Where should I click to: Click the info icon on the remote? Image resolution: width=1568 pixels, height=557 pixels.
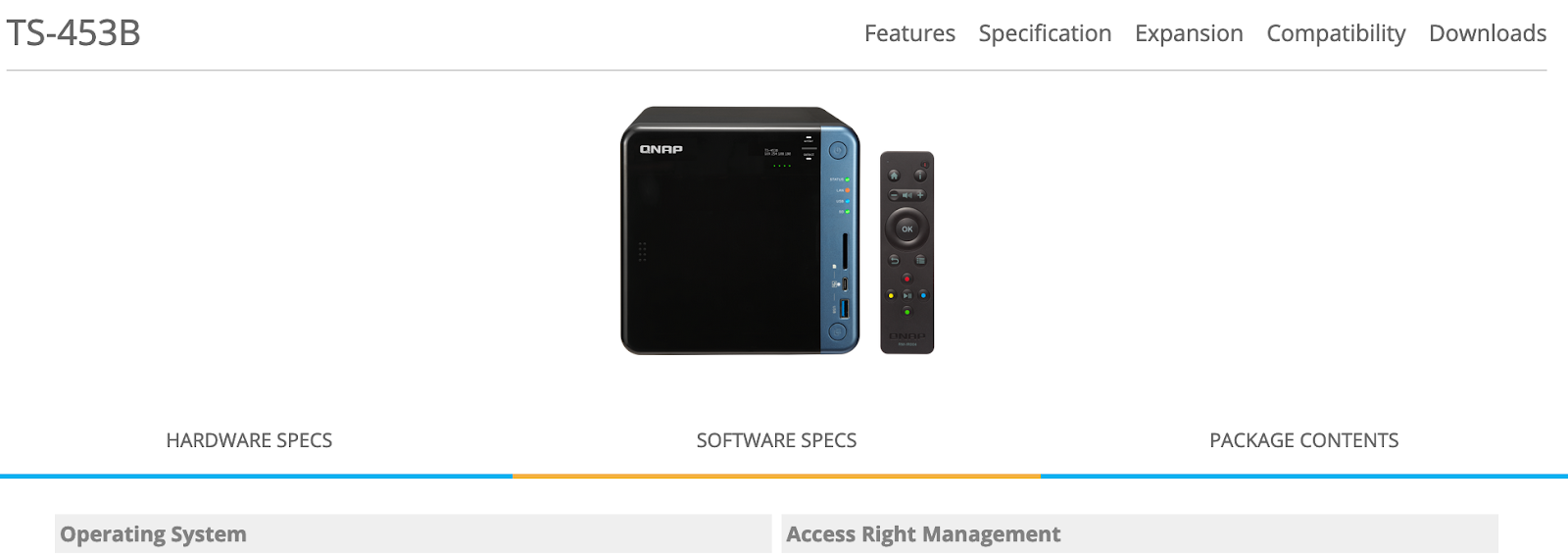pyautogui.click(x=920, y=176)
